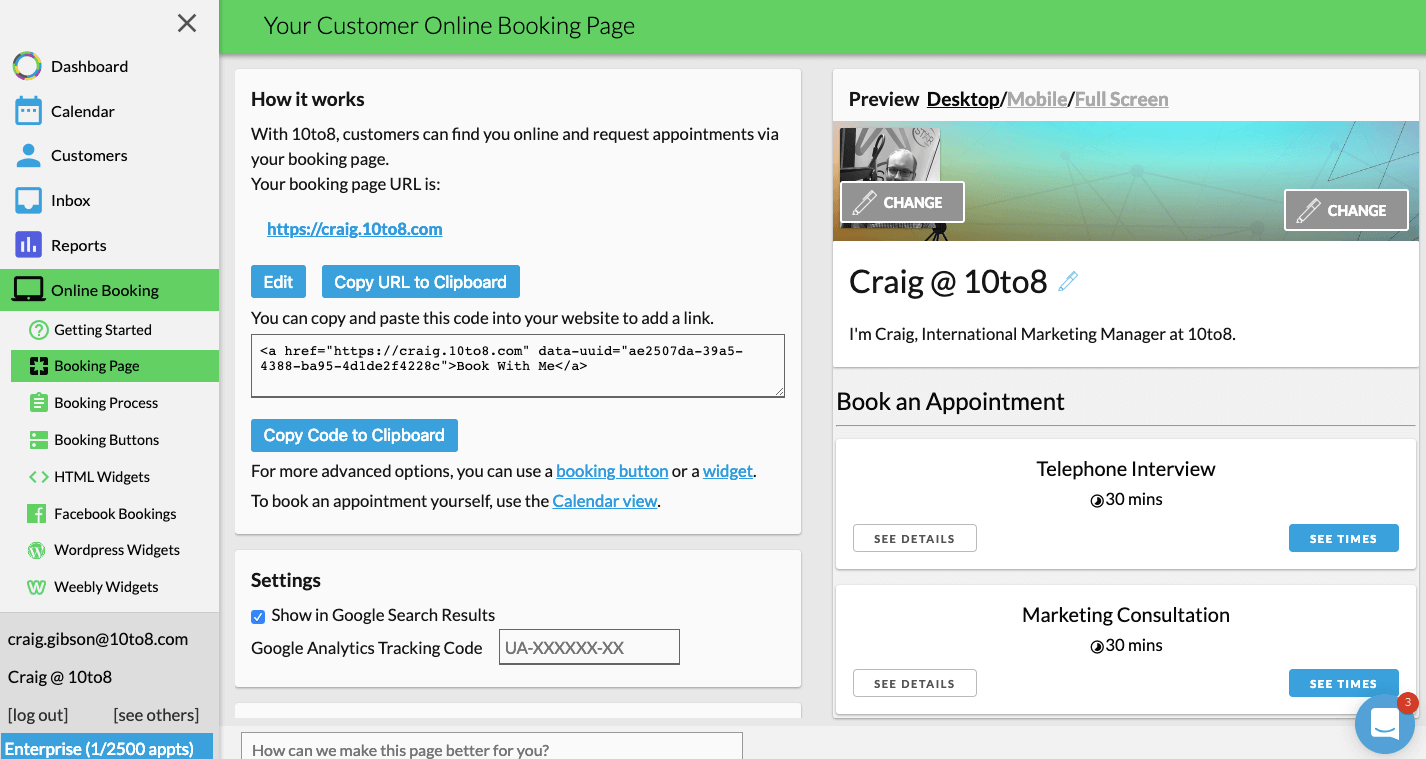Select HTML Widgets in the sidebar
Viewport: 1426px width, 759px height.
(102, 477)
